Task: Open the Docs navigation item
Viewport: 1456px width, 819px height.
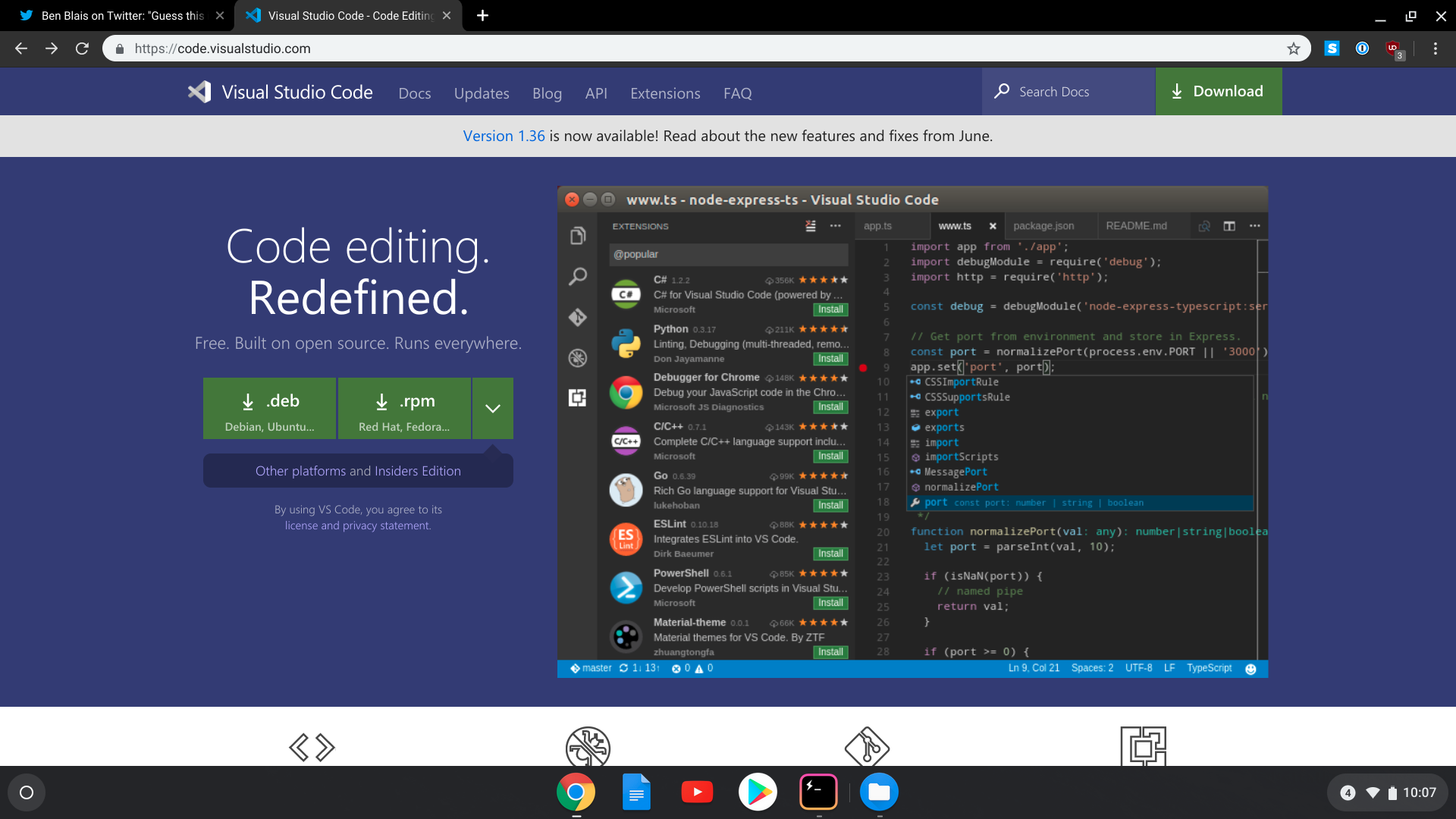Action: 415,93
